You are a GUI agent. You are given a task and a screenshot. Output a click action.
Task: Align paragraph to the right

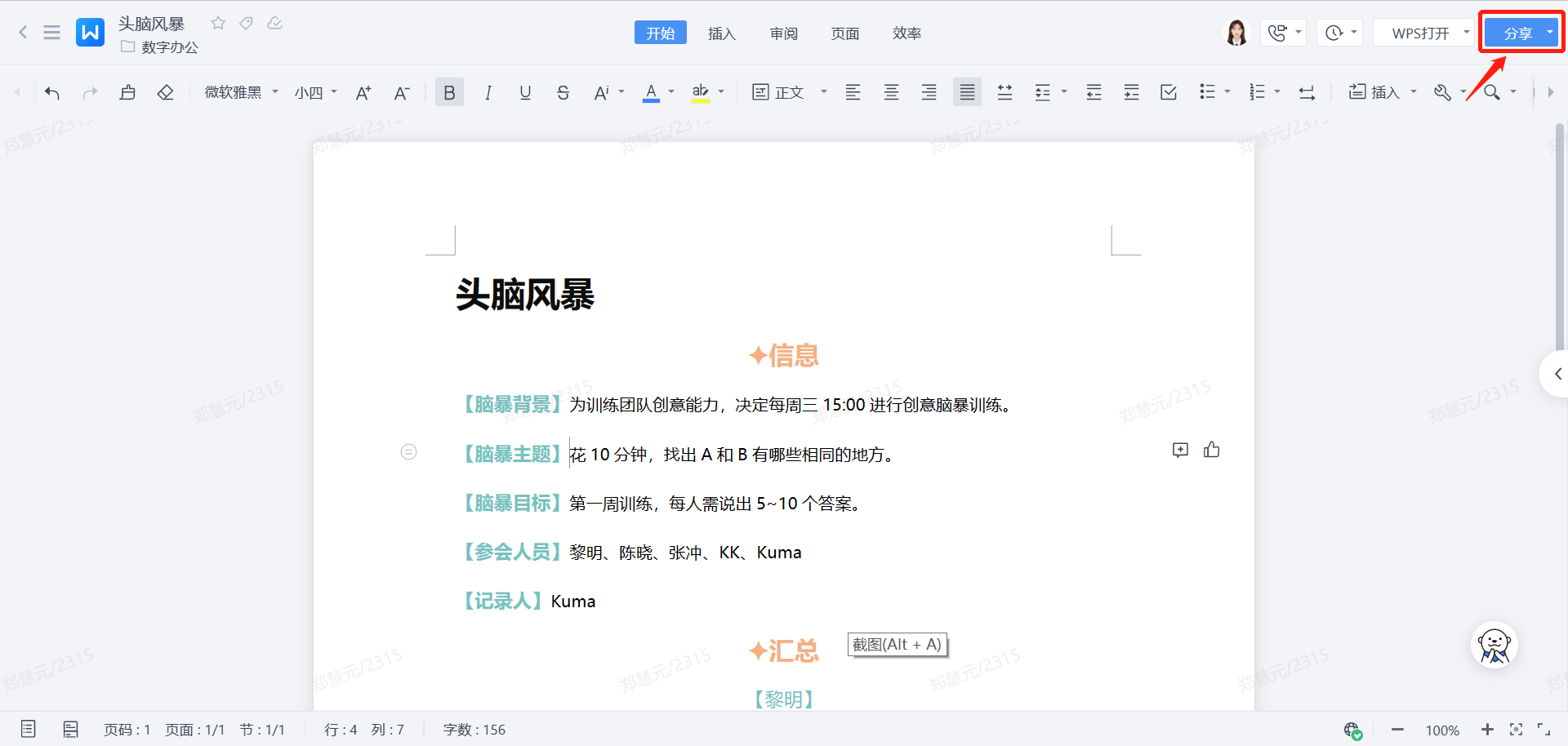929,92
